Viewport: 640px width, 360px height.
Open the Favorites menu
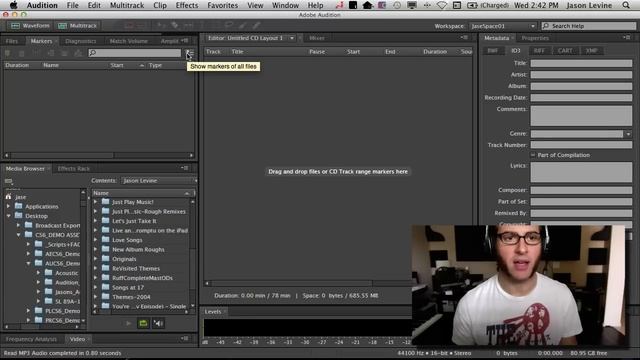(x=222, y=5)
